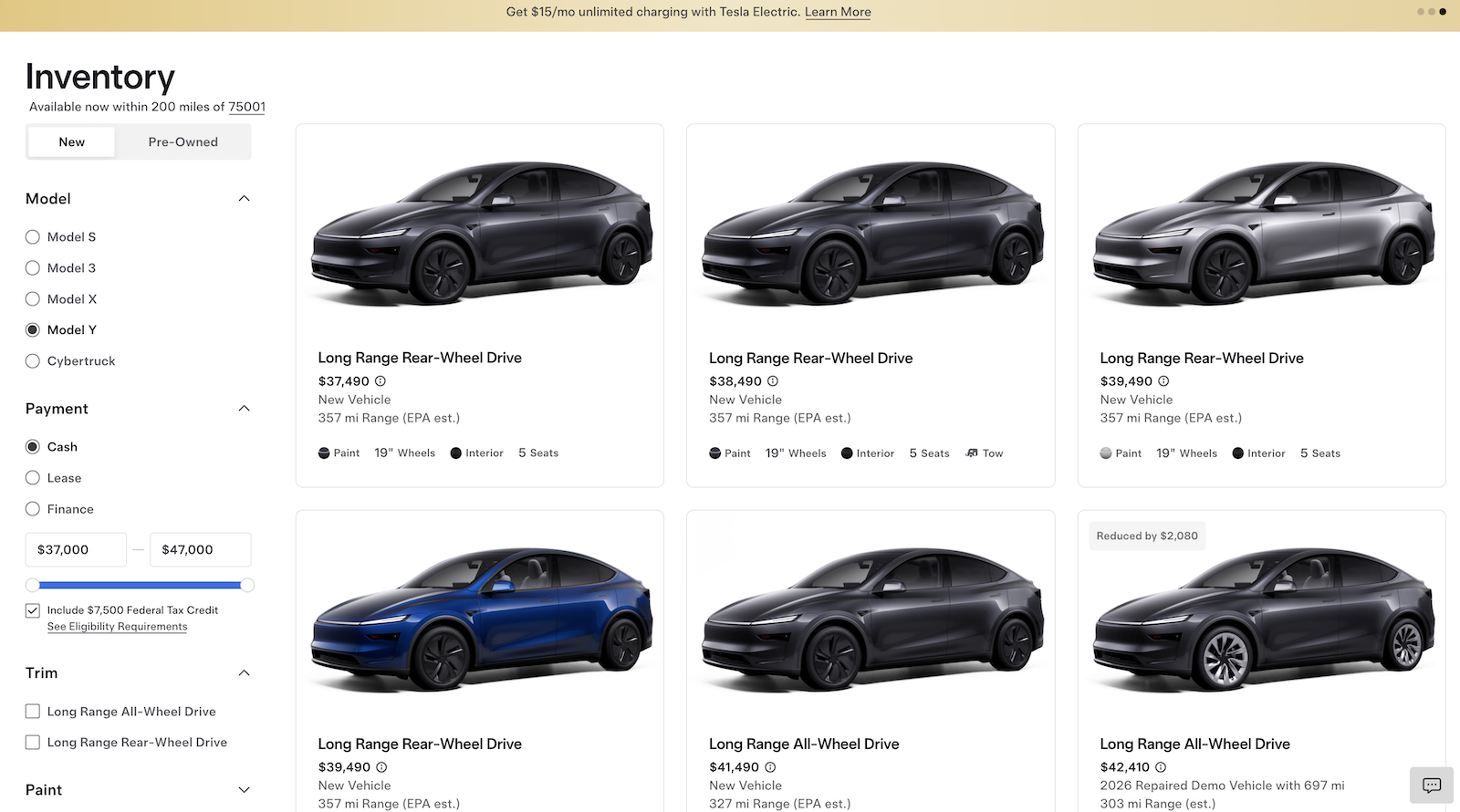Image resolution: width=1460 pixels, height=812 pixels.
Task: Change zip code 75001 link
Action: [247, 107]
